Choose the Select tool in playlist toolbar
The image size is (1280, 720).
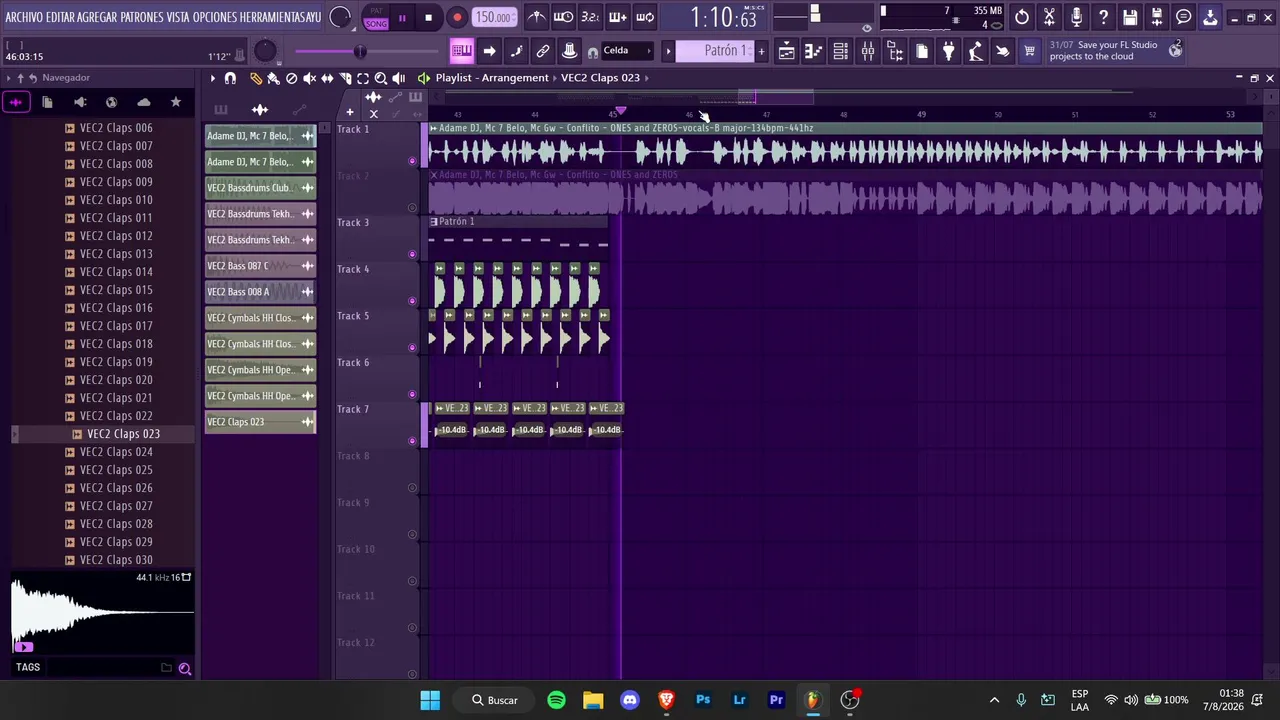click(363, 78)
